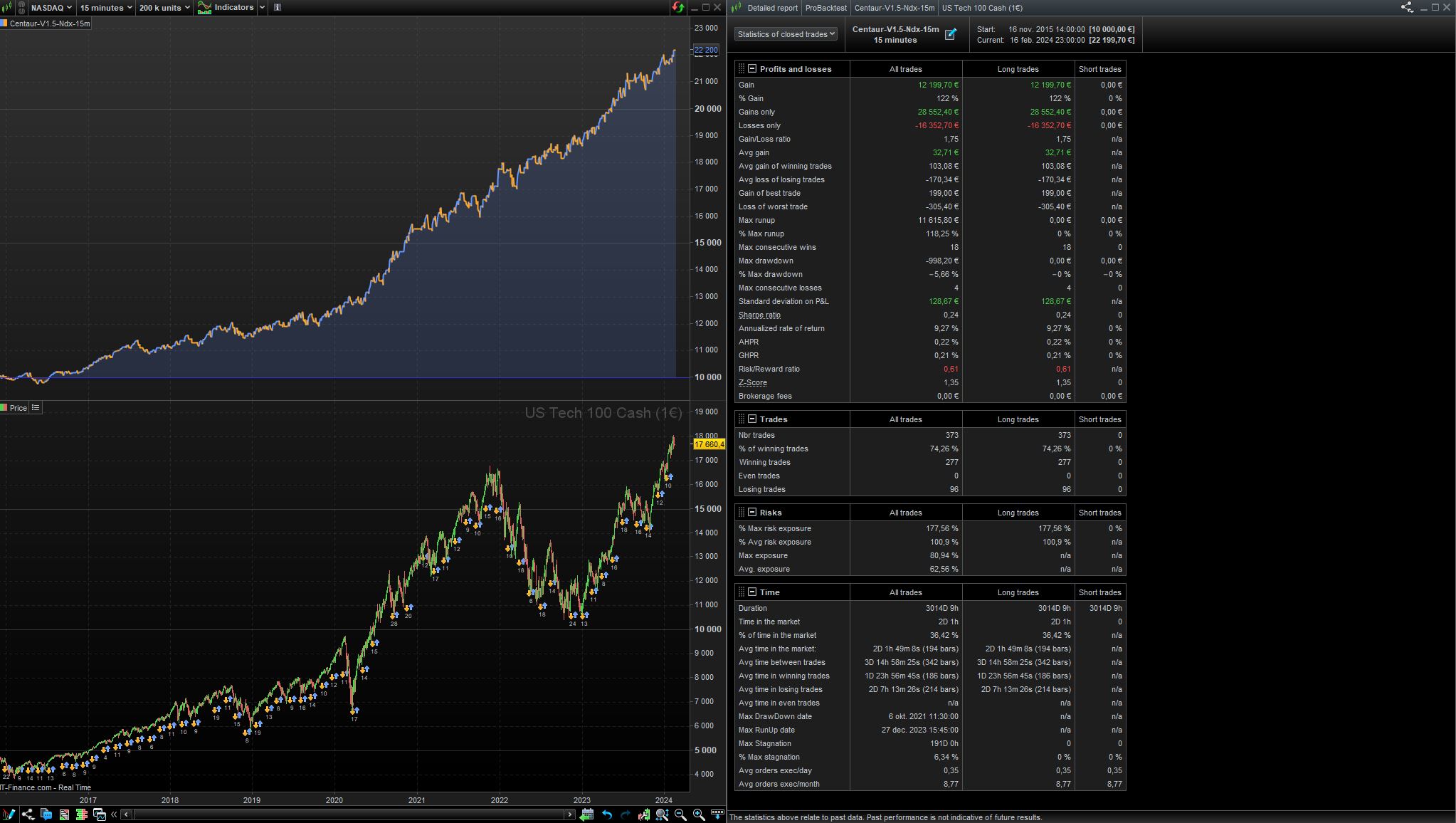Collapse the Time section
The height and width of the screenshot is (823, 1456).
(x=751, y=592)
